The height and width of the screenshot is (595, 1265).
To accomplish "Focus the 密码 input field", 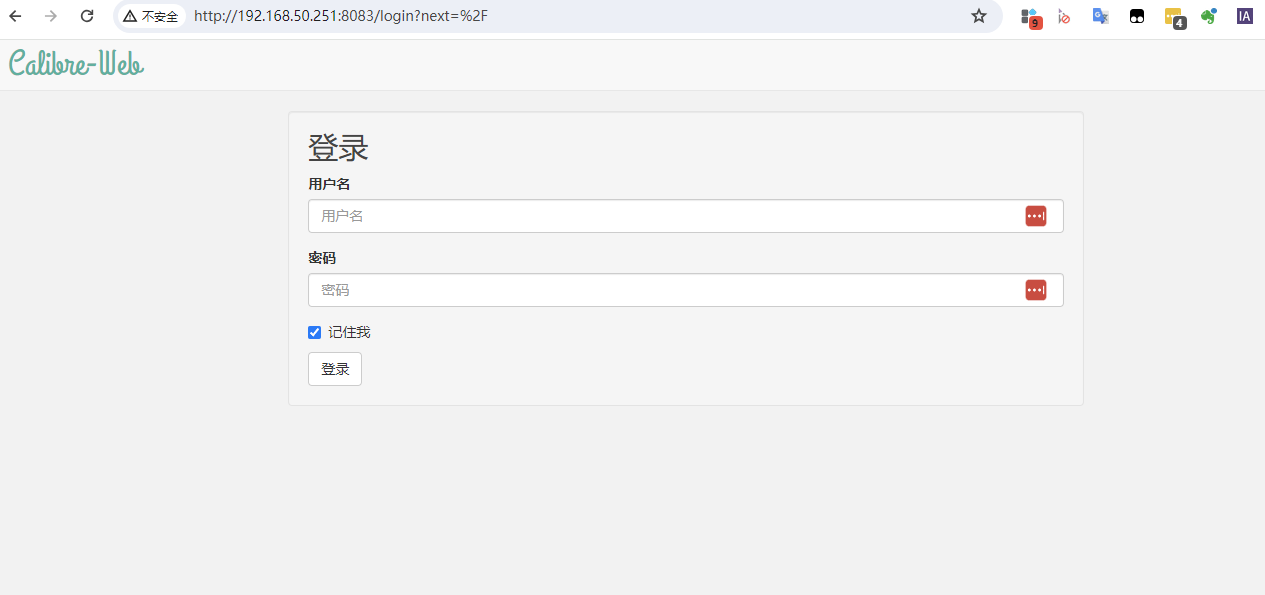I will pyautogui.click(x=660, y=290).
